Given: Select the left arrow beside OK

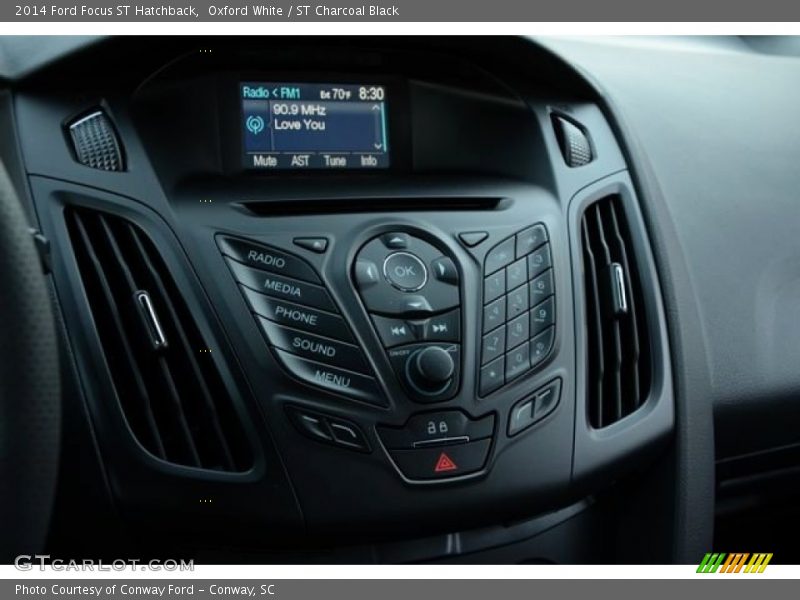Looking at the screenshot, I should (x=368, y=271).
